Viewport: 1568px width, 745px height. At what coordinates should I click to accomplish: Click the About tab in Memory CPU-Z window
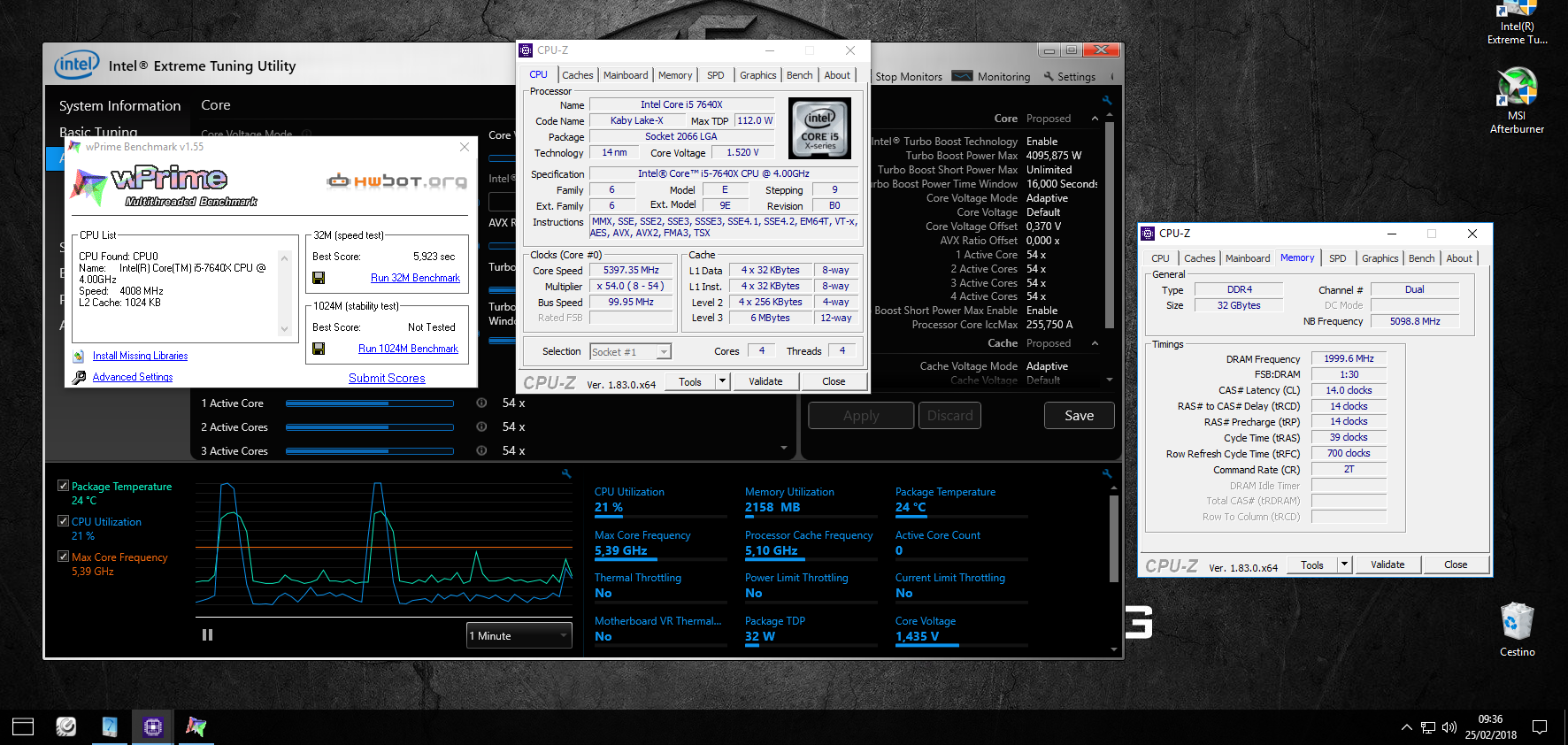pos(1459,258)
